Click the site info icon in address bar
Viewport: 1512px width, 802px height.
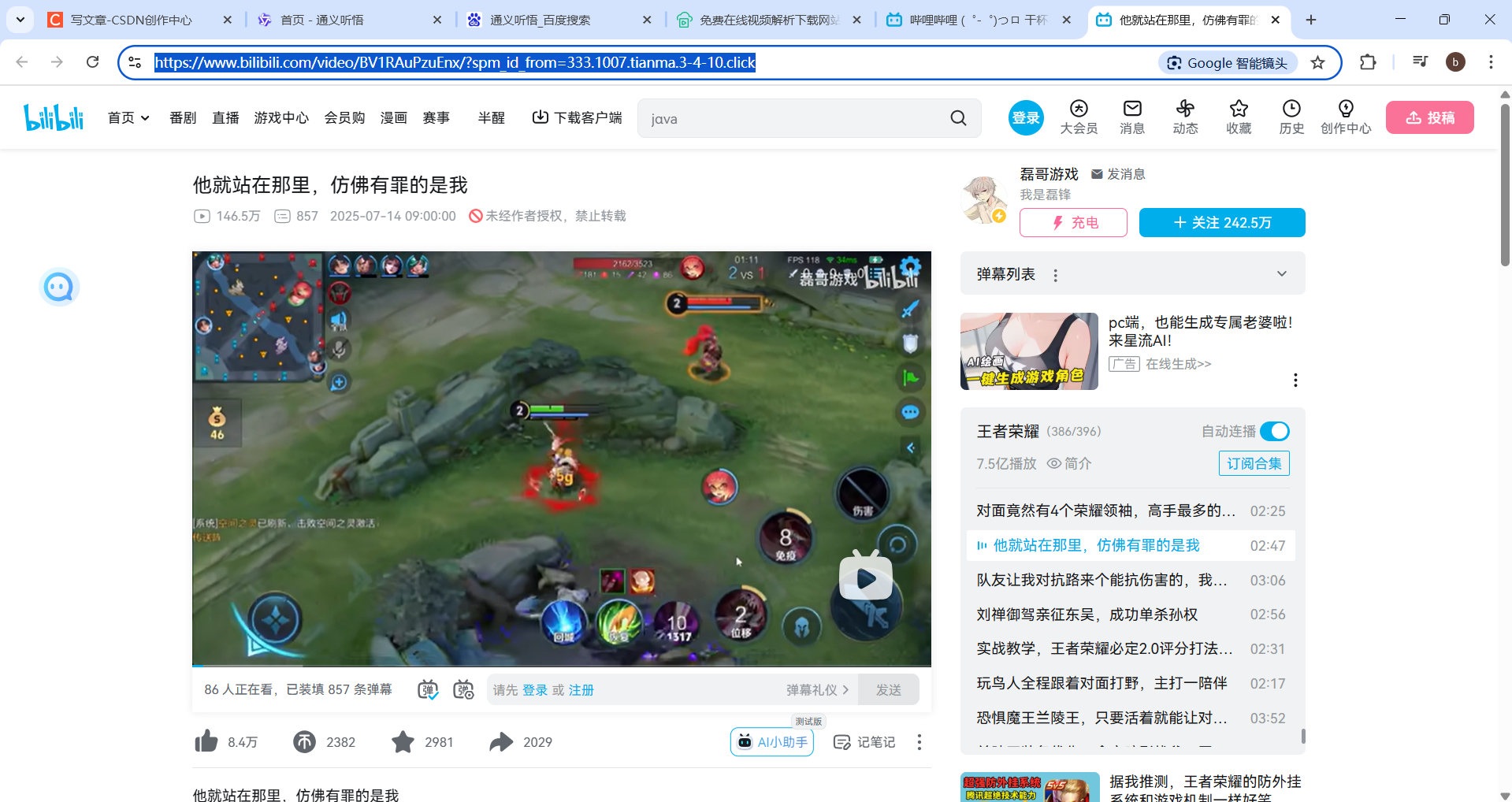pos(135,62)
